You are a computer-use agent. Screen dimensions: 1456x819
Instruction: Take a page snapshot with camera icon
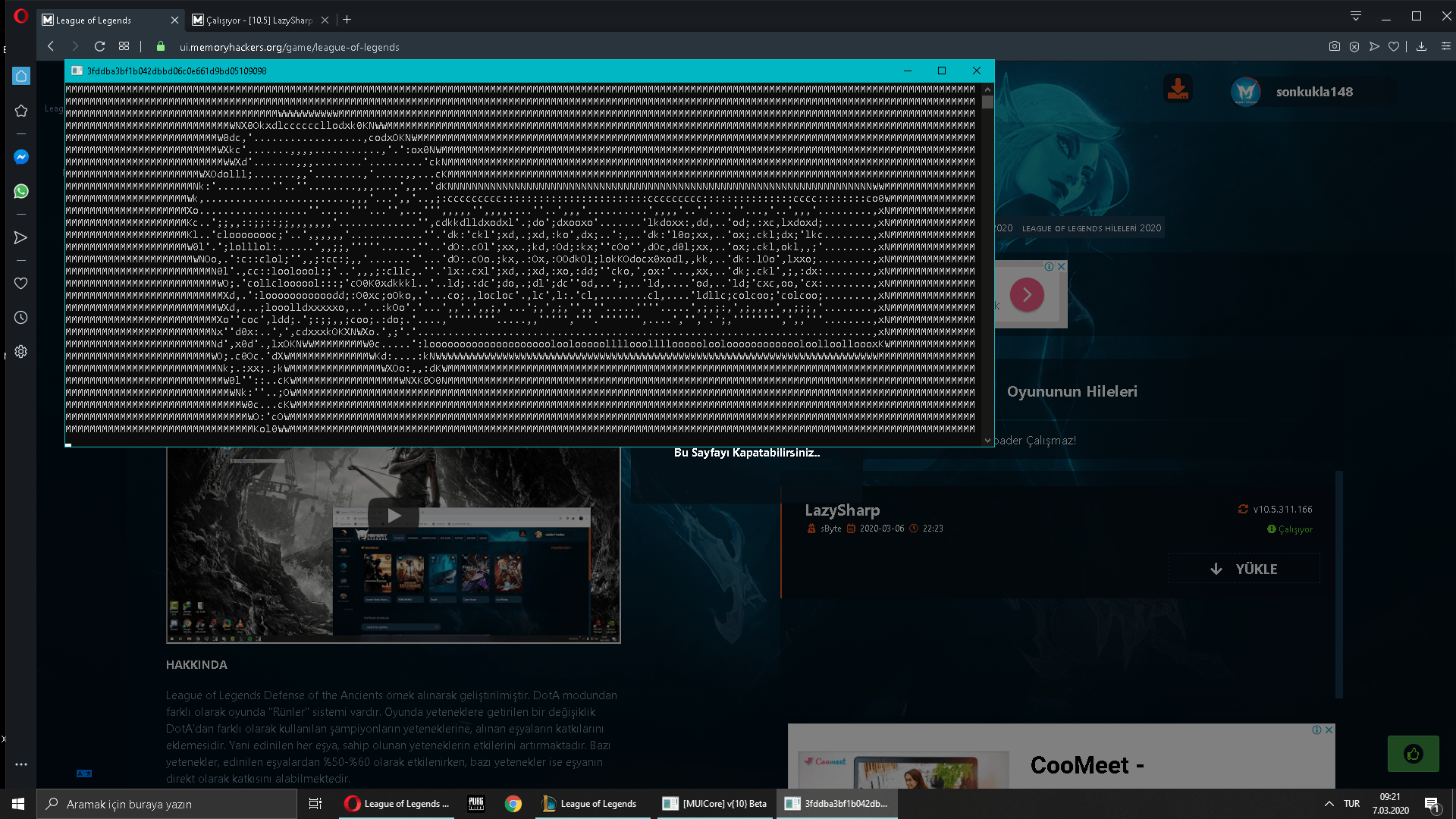1335,46
